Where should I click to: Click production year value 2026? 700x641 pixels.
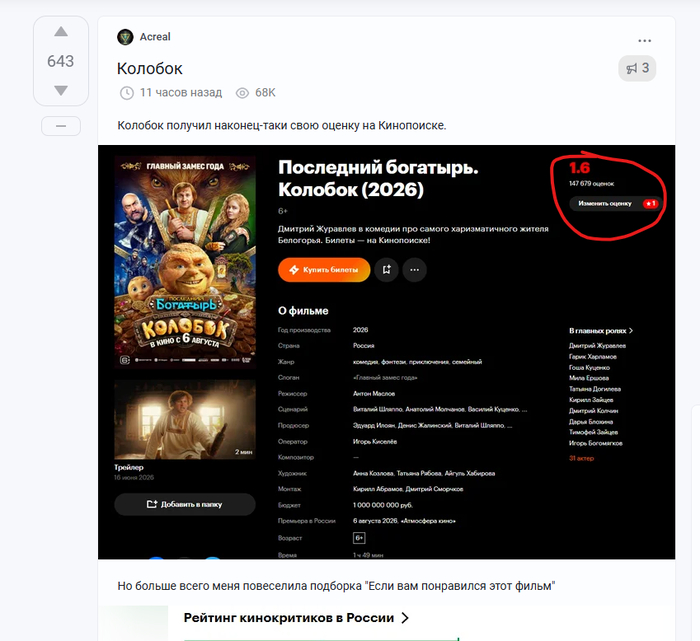[360, 330]
